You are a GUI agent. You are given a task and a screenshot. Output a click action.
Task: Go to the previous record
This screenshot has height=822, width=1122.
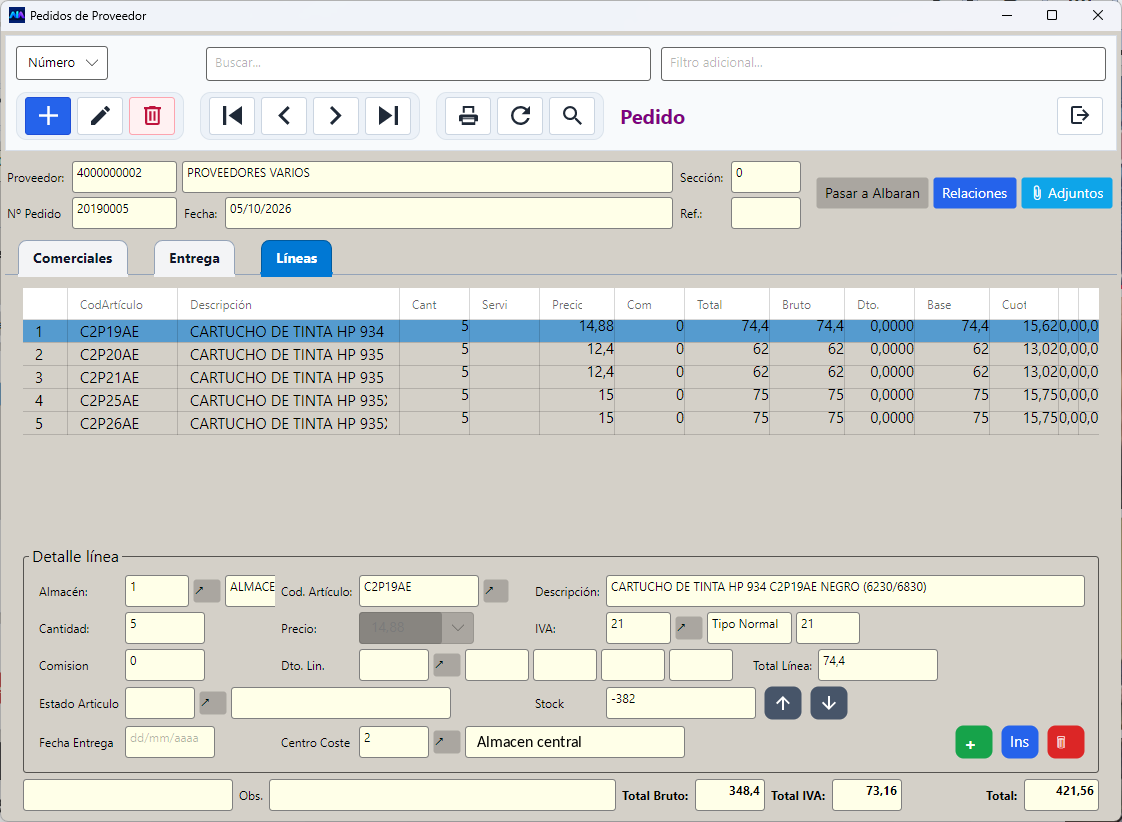click(284, 116)
